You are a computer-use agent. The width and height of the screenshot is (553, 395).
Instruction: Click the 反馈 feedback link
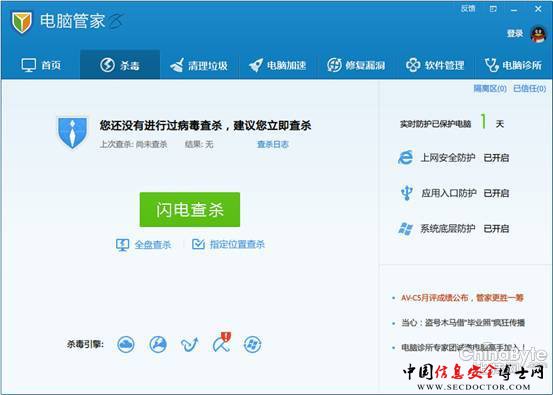[x=468, y=8]
